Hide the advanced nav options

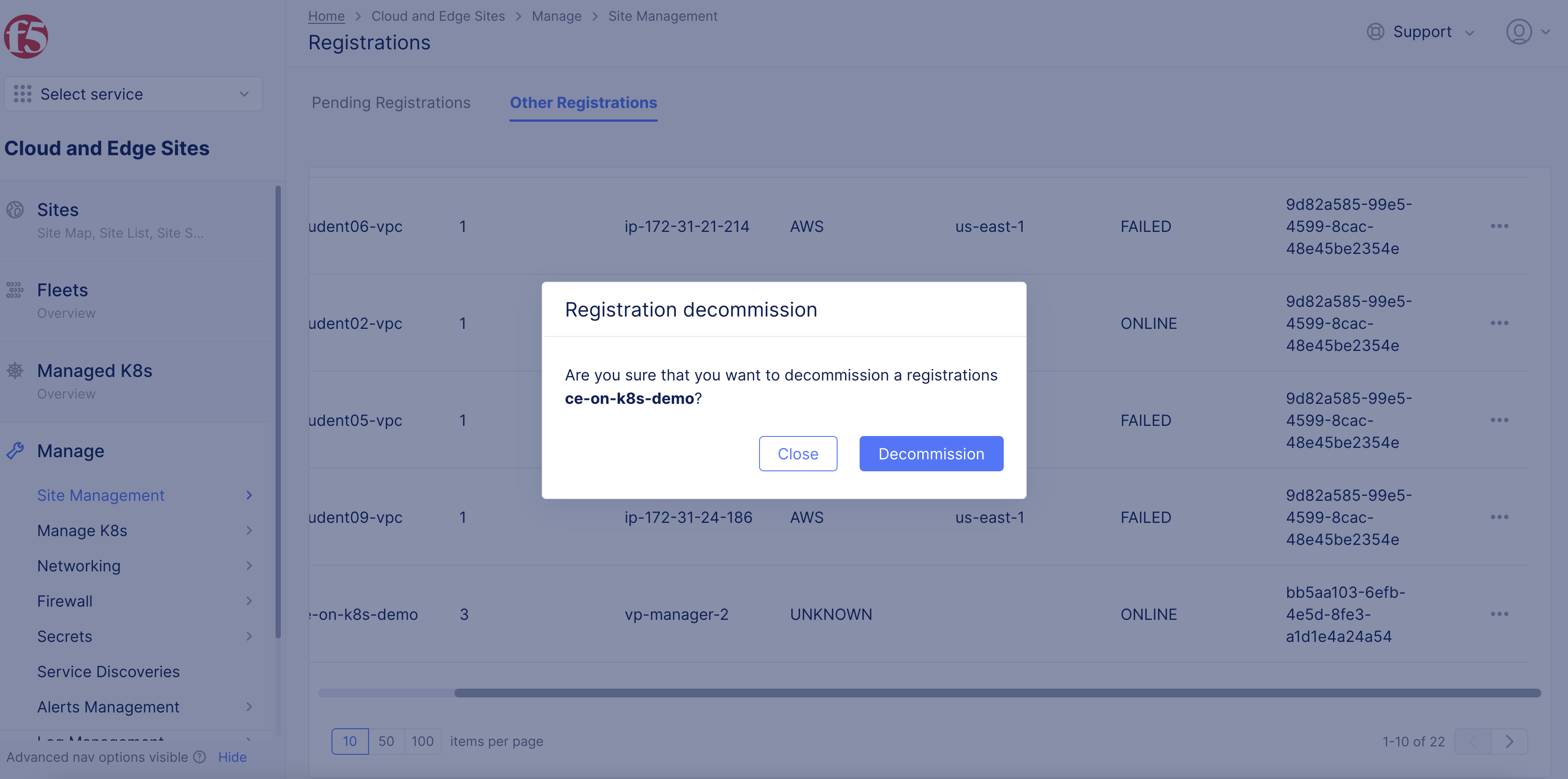(232, 757)
